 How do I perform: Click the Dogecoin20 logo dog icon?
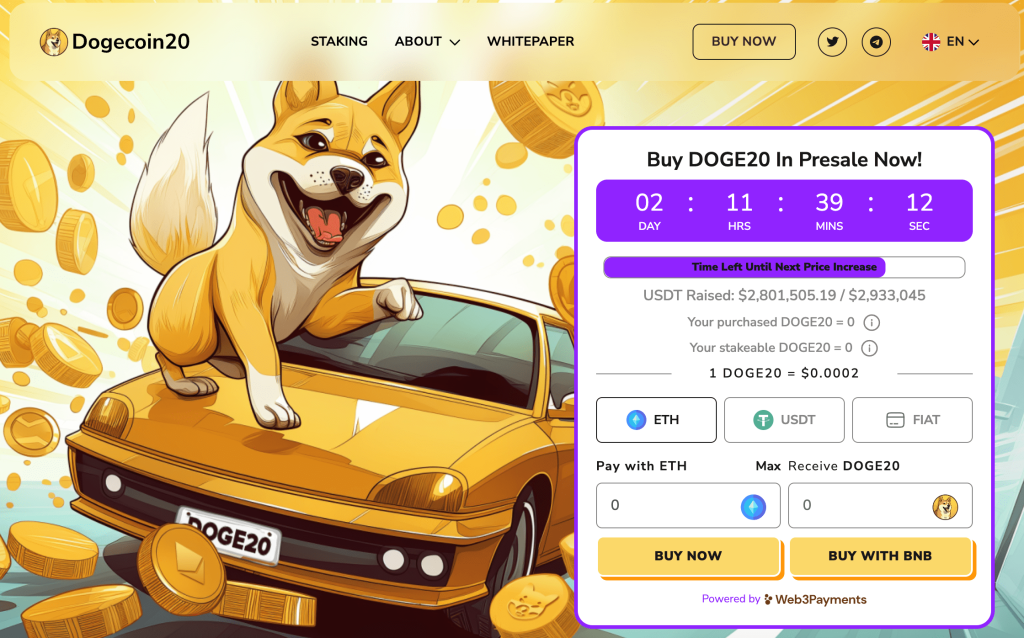[54, 42]
